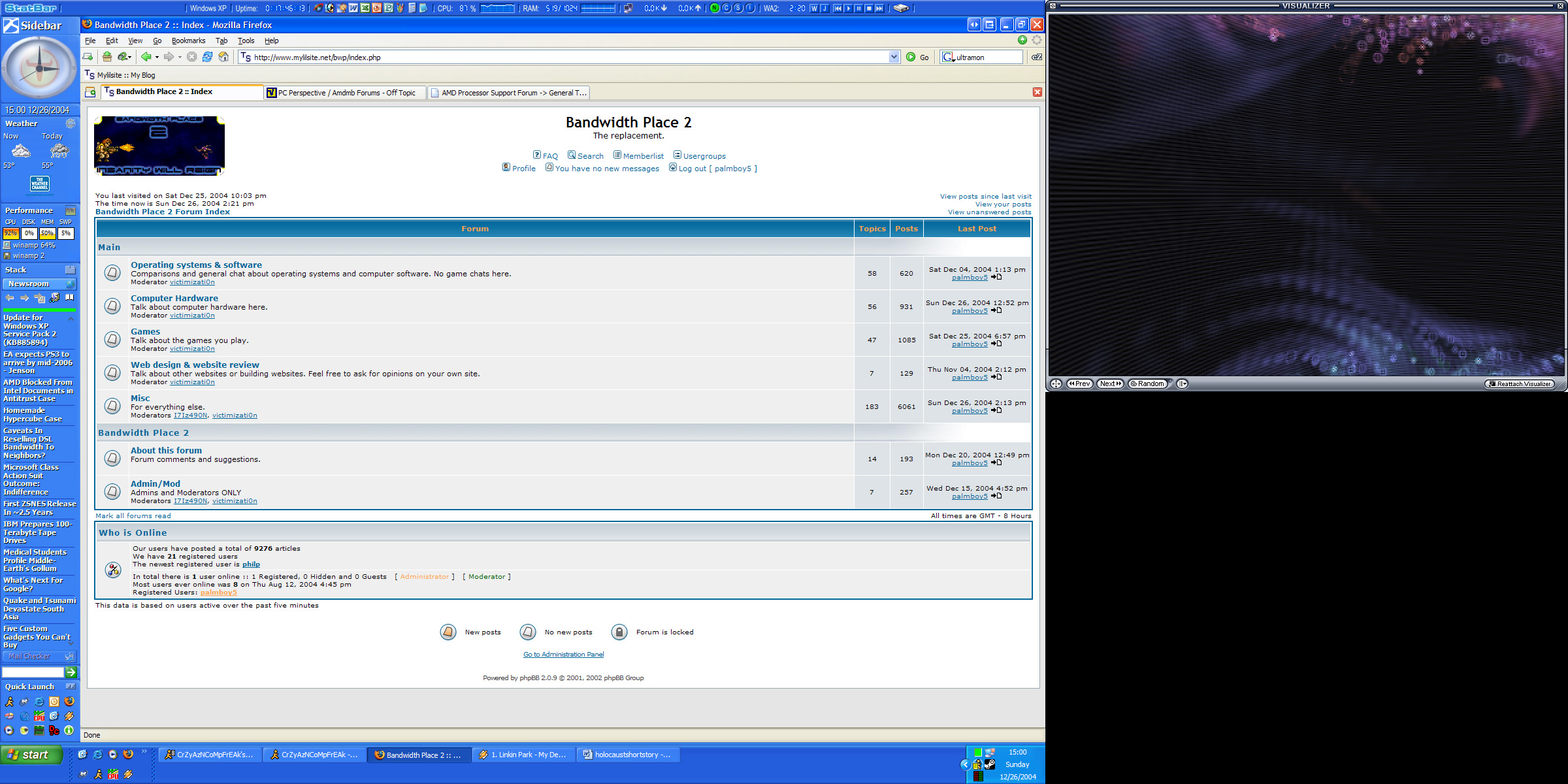Click the Winamp pause button in StatBar

pos(858,8)
